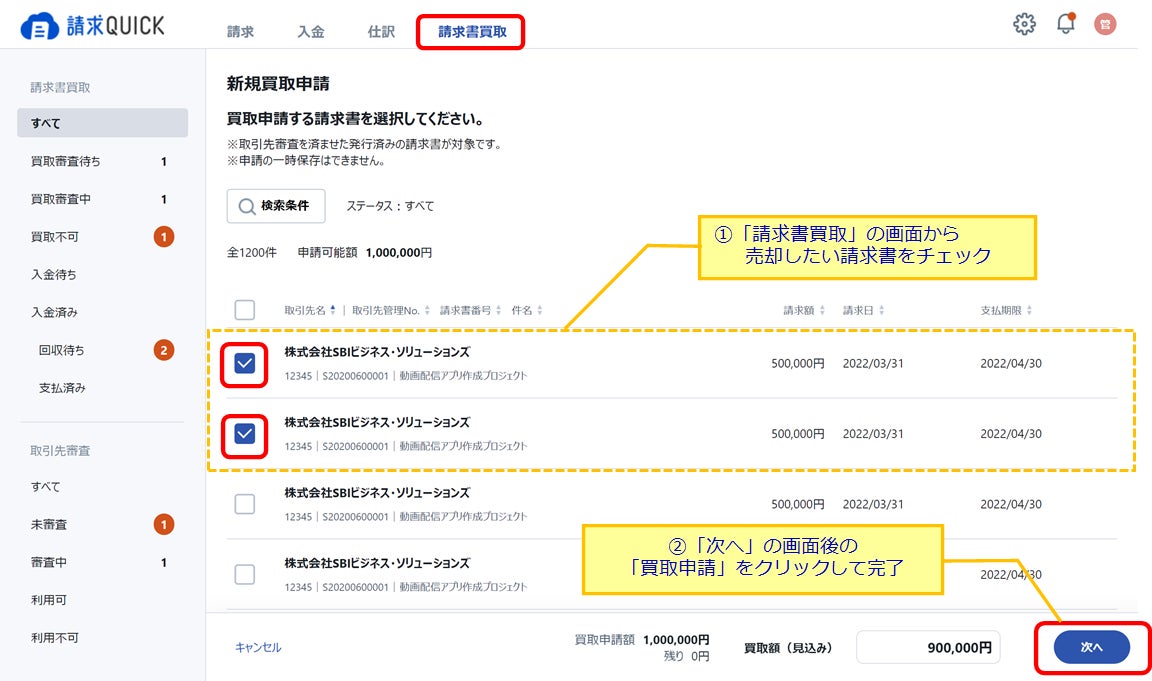The width and height of the screenshot is (1152, 681).
Task: Click the 未審査 badge showing 1
Action: tap(164, 525)
